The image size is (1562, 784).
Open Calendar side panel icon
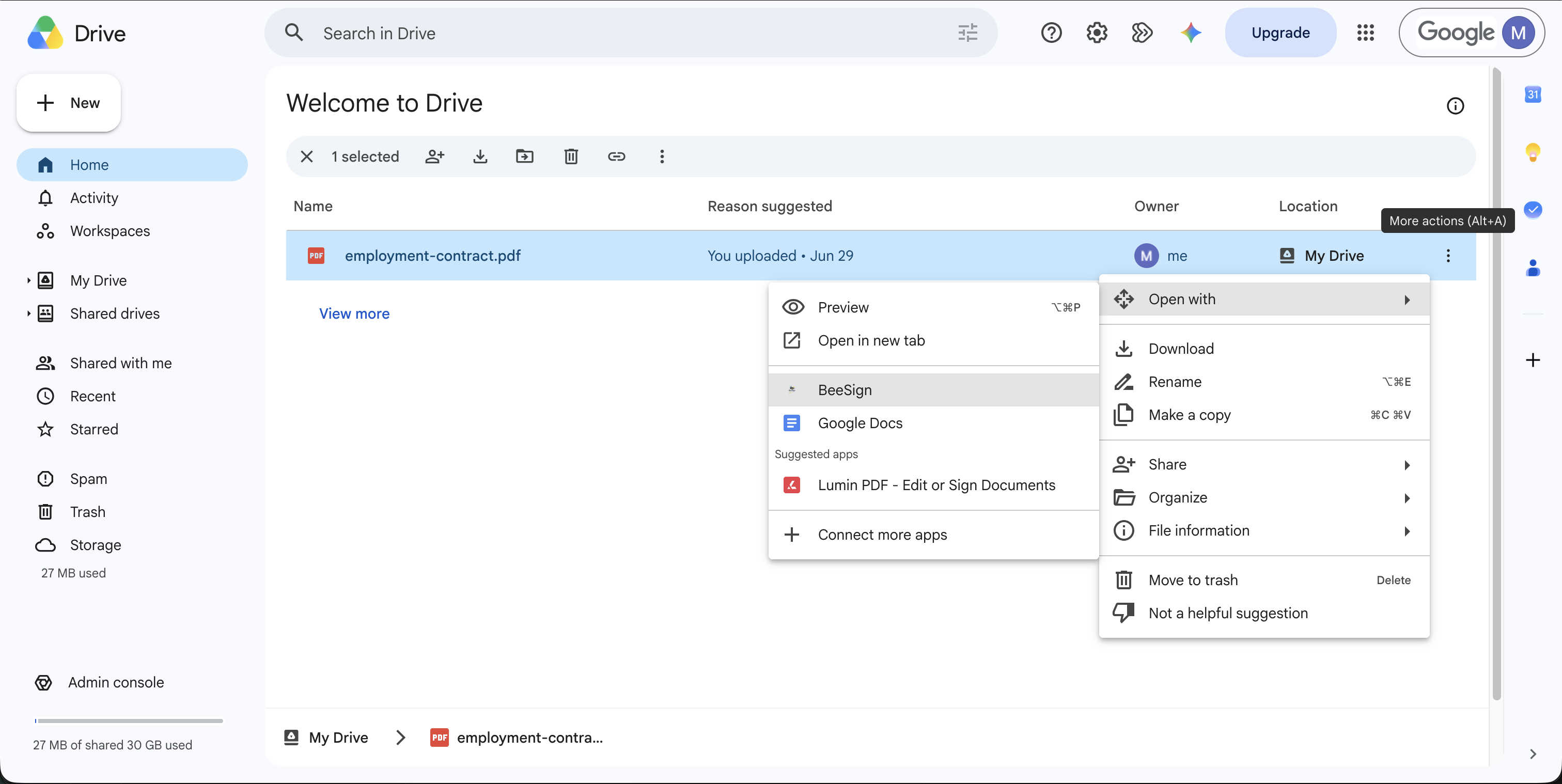[1532, 95]
